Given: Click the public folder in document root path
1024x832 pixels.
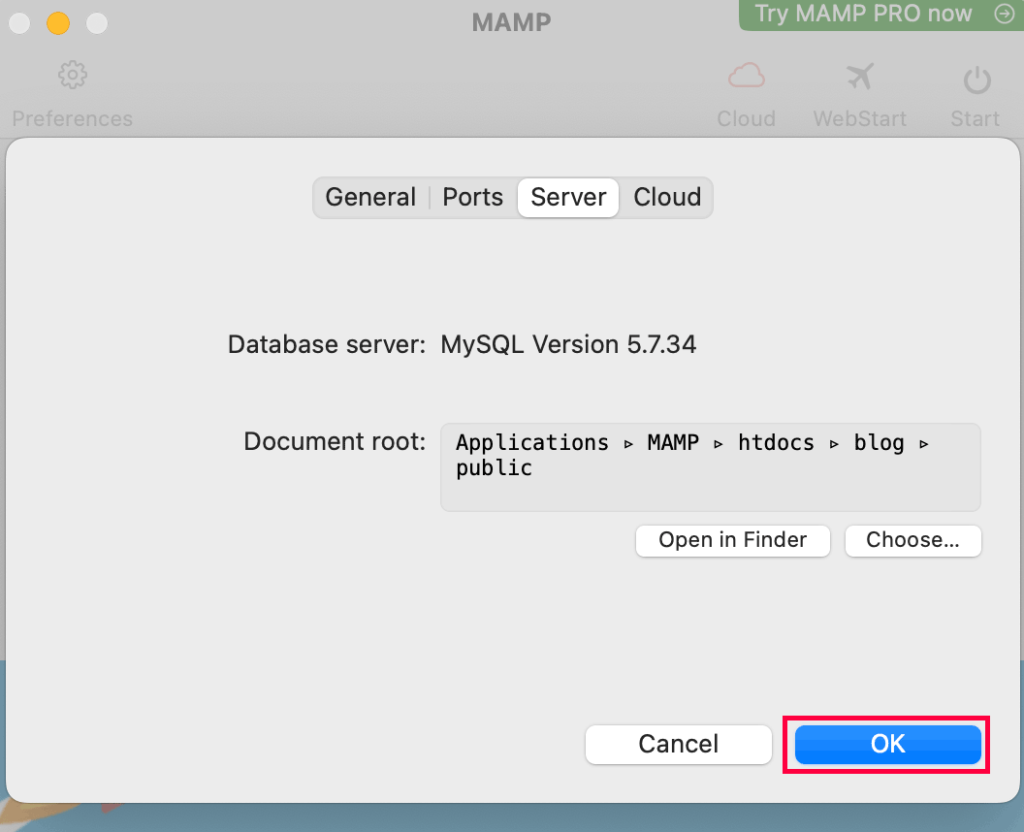Looking at the screenshot, I should (494, 469).
